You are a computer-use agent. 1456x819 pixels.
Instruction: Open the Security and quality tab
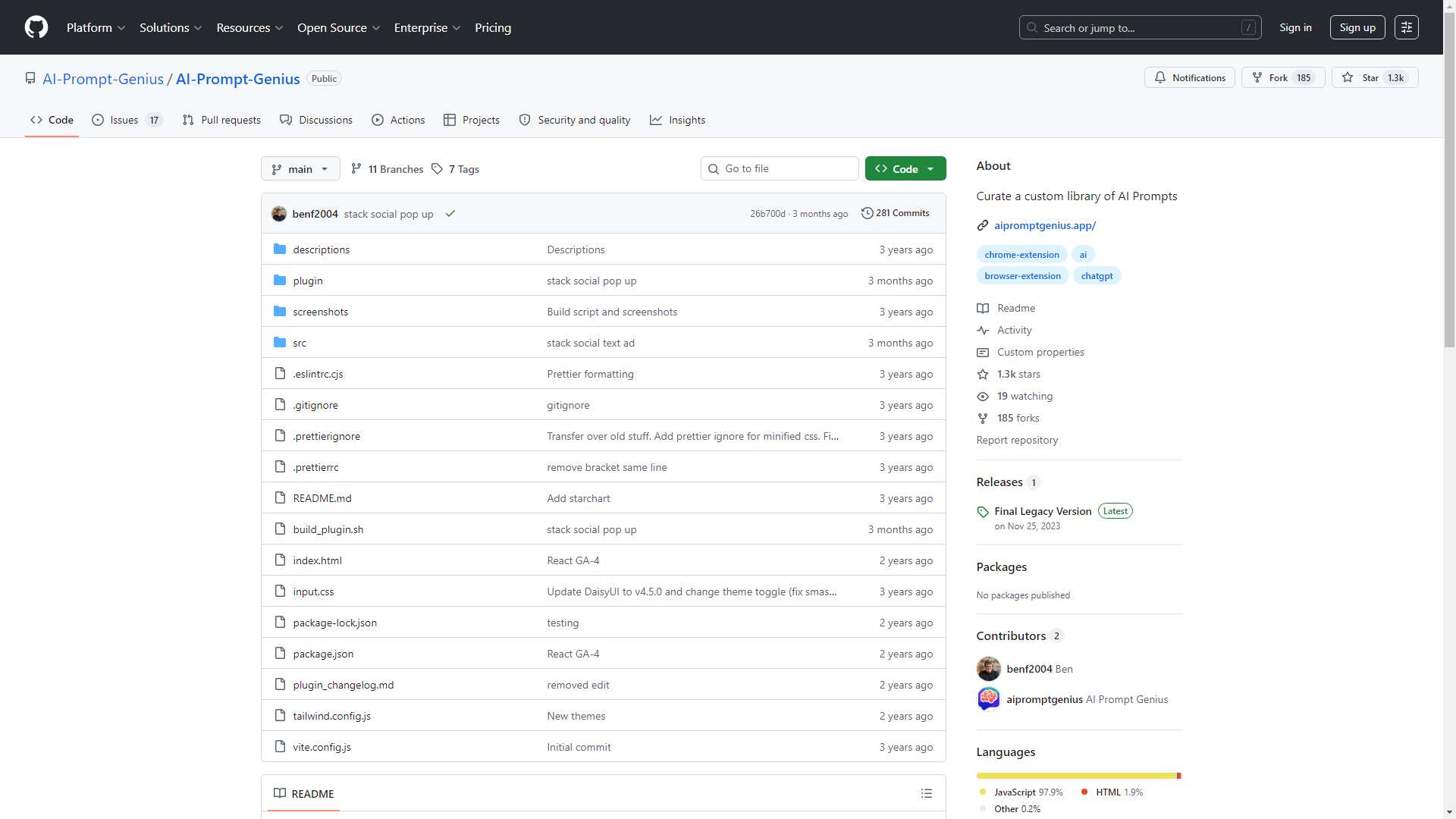(x=575, y=120)
